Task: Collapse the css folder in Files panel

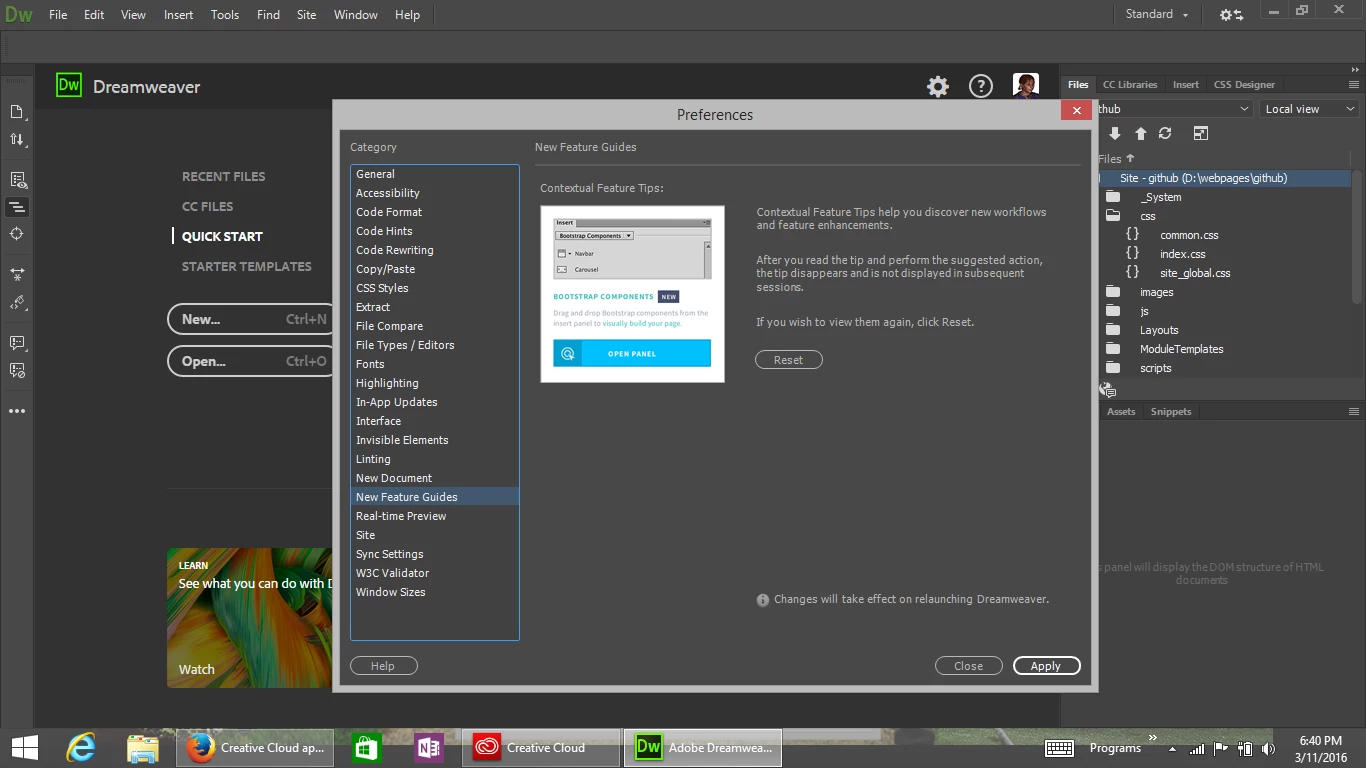Action: [x=1113, y=216]
